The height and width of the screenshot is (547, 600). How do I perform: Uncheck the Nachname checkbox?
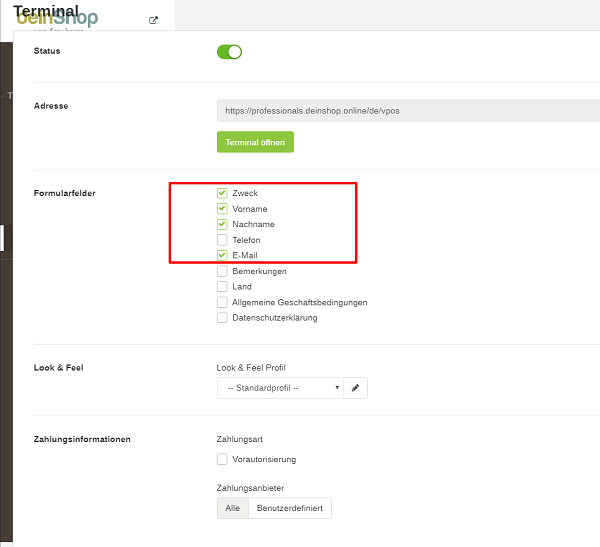click(x=222, y=224)
